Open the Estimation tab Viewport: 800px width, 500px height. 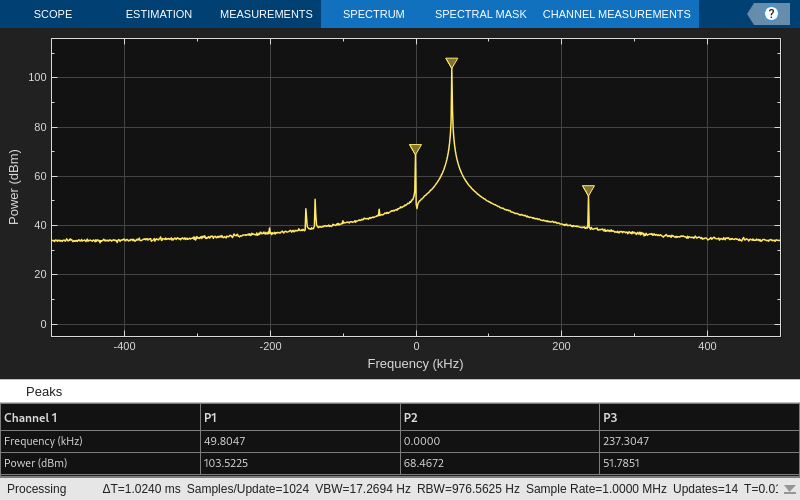158,14
